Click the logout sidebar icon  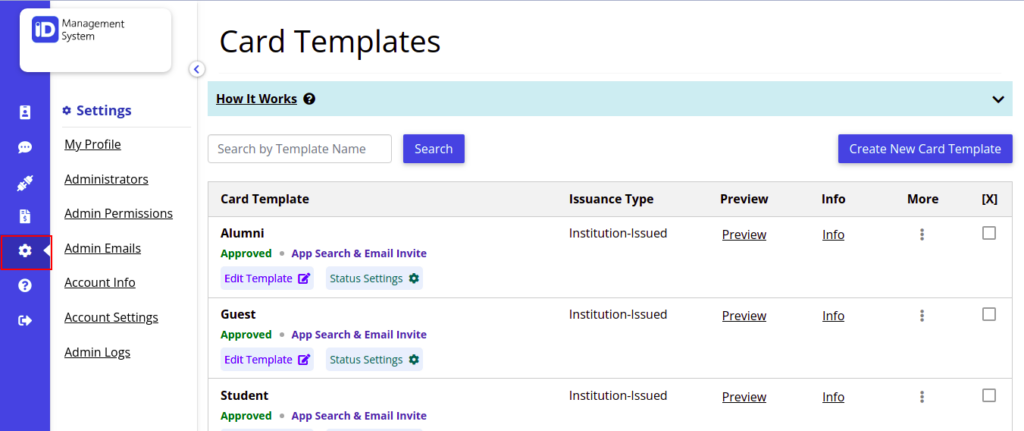pos(25,320)
